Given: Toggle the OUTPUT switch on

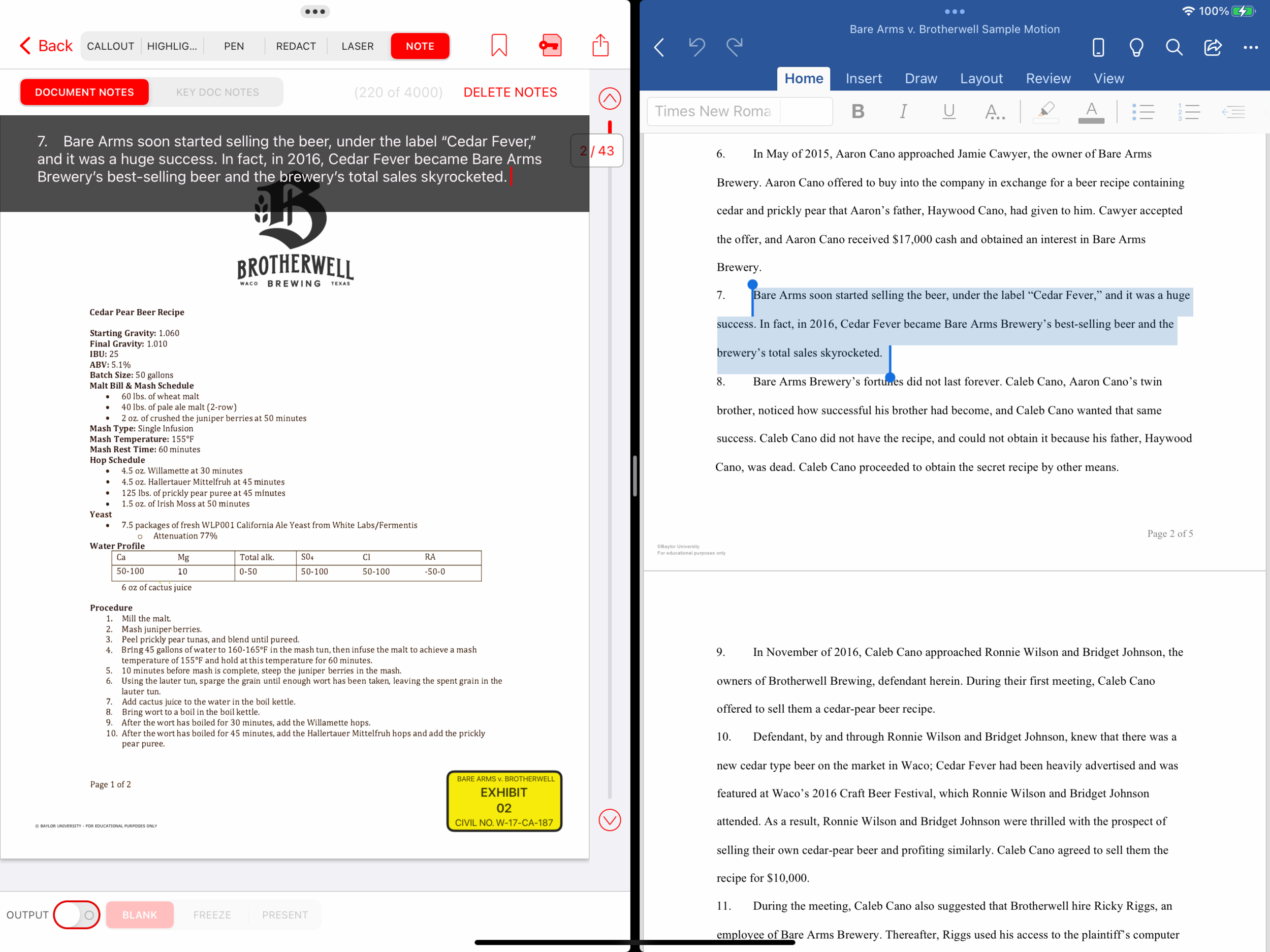Looking at the screenshot, I should (x=76, y=915).
